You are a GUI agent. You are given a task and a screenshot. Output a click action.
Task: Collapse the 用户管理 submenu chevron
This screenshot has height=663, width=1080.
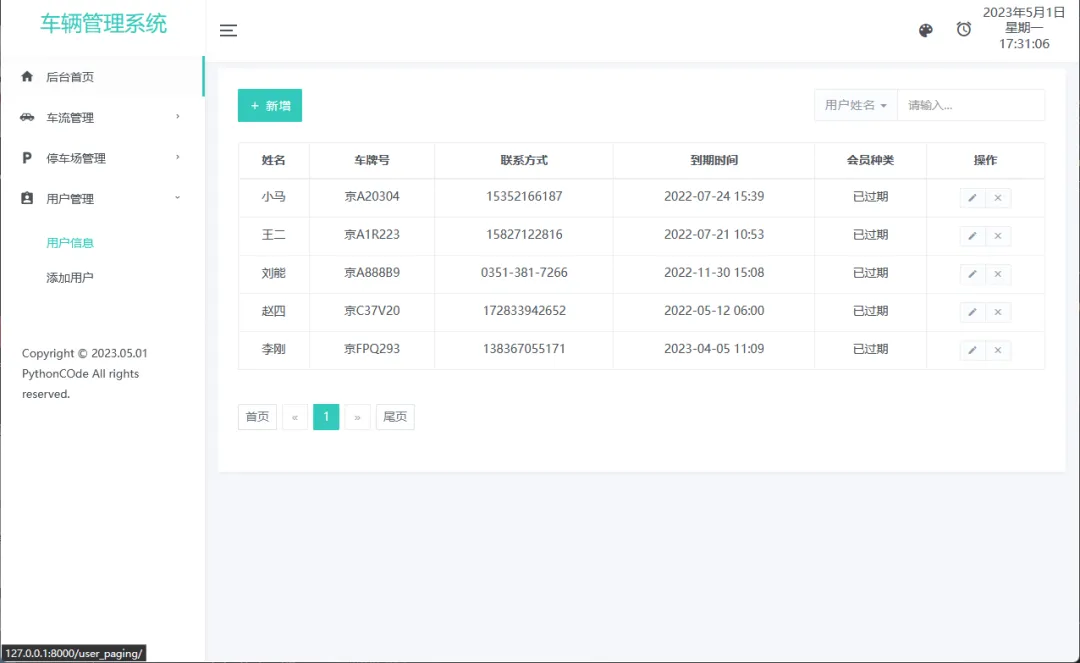point(178,198)
